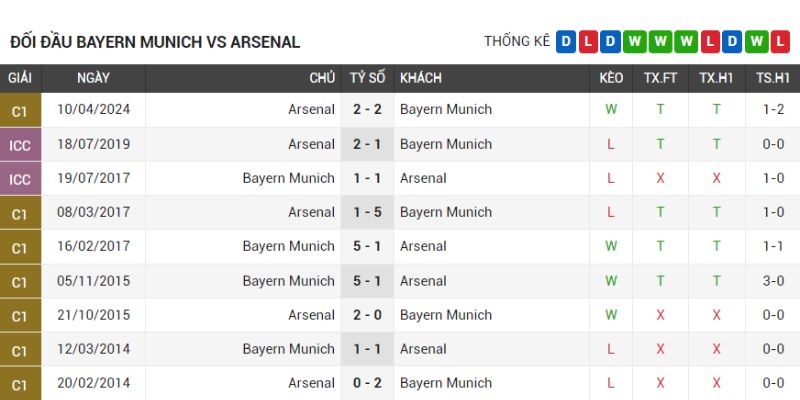
Task: Select the C1 badge beside 05/11/2015
Action: click(20, 282)
